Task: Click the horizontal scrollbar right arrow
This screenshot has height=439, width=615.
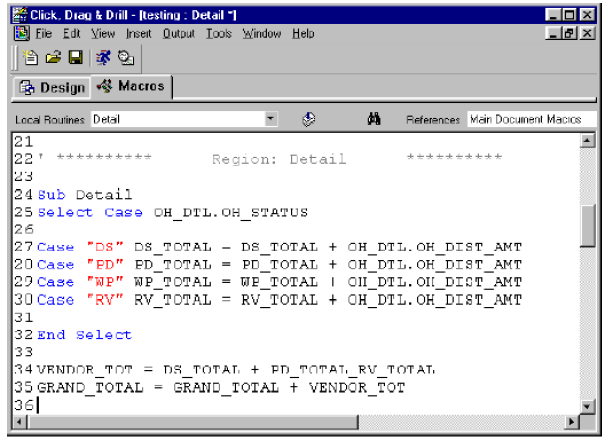Action: pyautogui.click(x=572, y=422)
